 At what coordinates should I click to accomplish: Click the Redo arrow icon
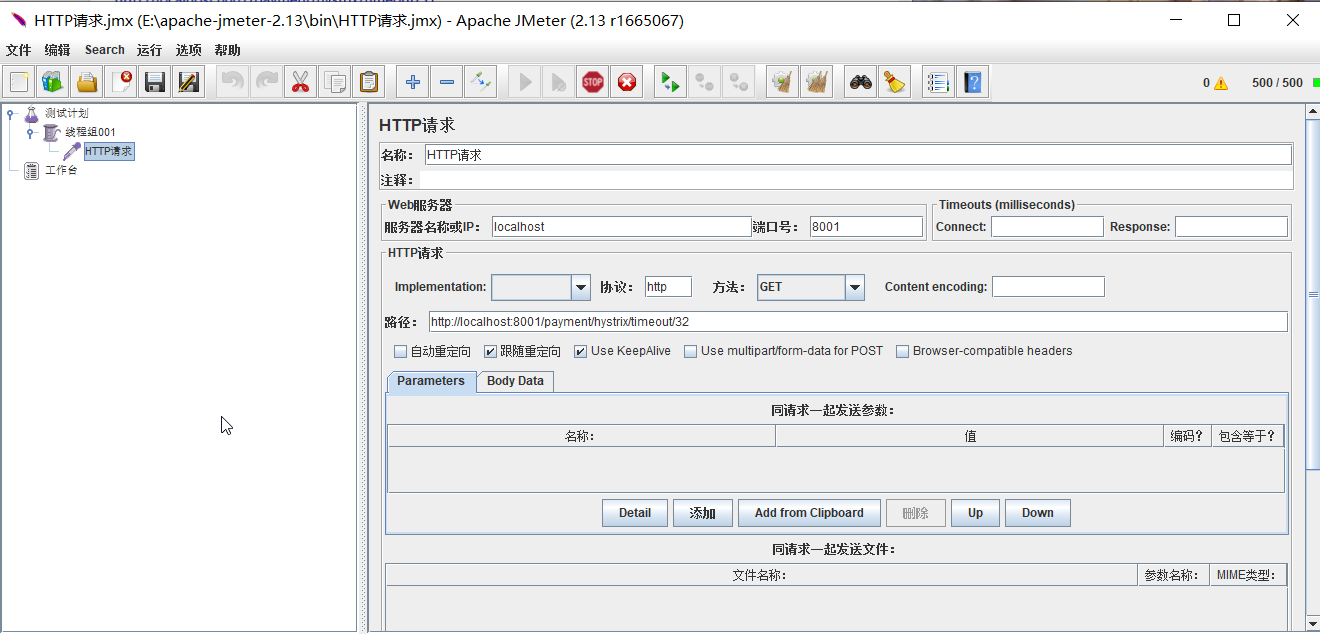point(266,82)
